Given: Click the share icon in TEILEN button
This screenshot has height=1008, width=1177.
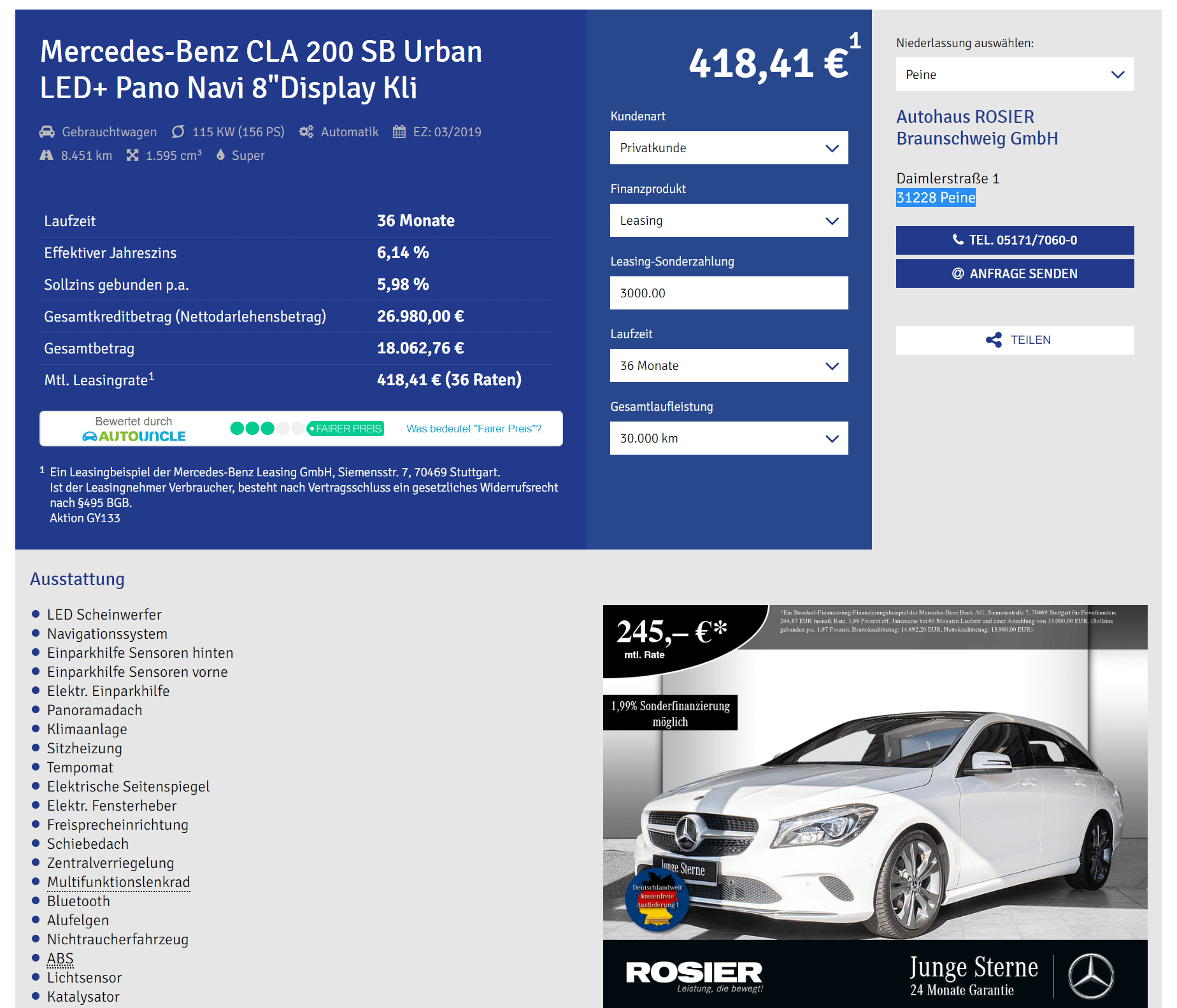Looking at the screenshot, I should point(994,340).
